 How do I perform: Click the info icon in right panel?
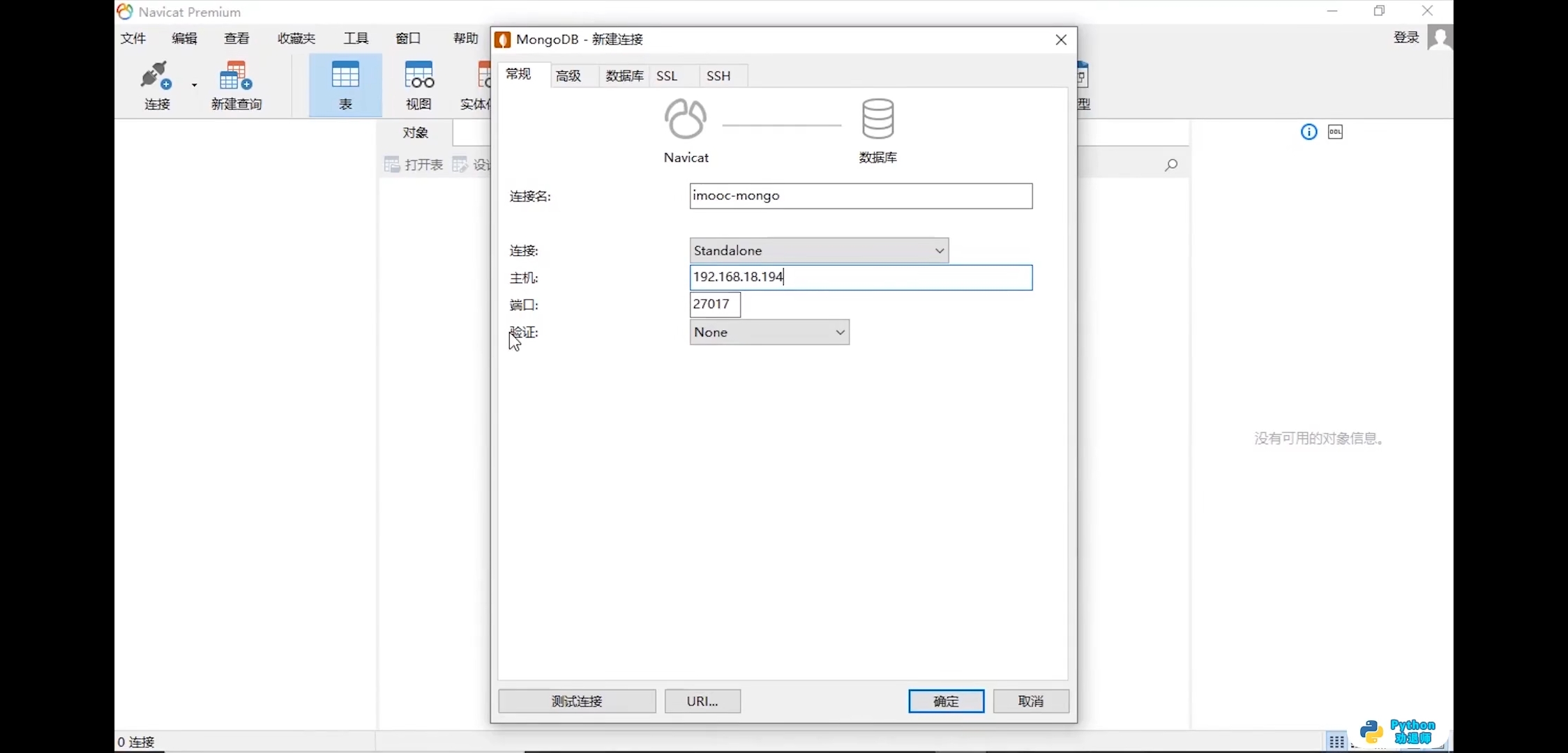point(1309,132)
